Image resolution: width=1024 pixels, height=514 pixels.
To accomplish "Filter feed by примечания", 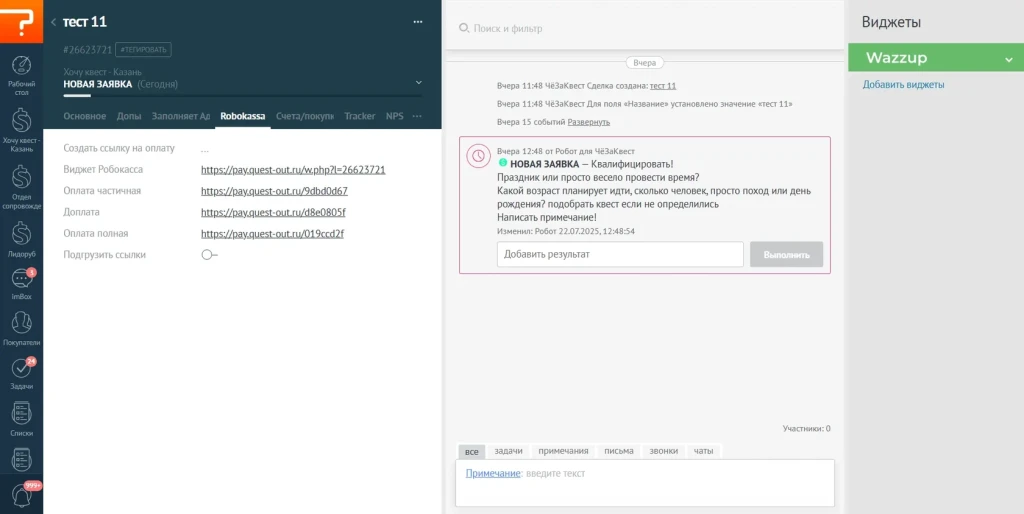I will coord(563,451).
